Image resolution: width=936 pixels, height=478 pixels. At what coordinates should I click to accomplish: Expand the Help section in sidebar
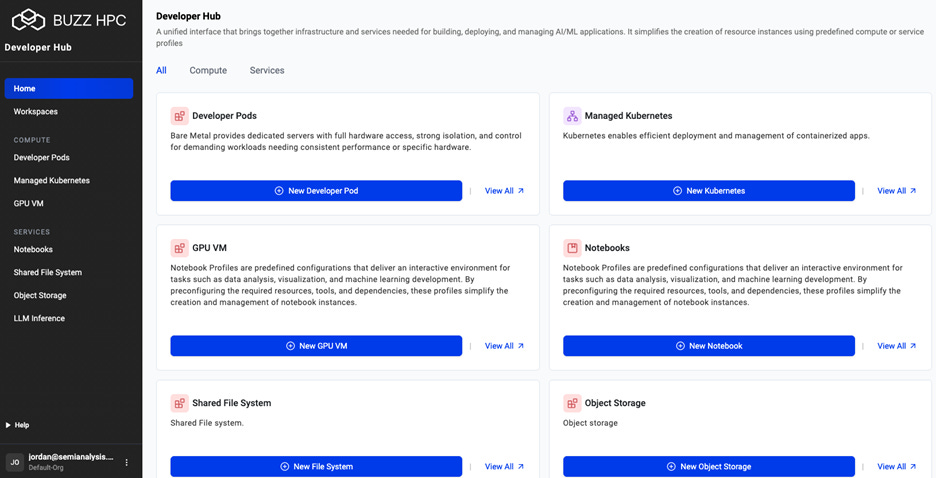pos(17,425)
